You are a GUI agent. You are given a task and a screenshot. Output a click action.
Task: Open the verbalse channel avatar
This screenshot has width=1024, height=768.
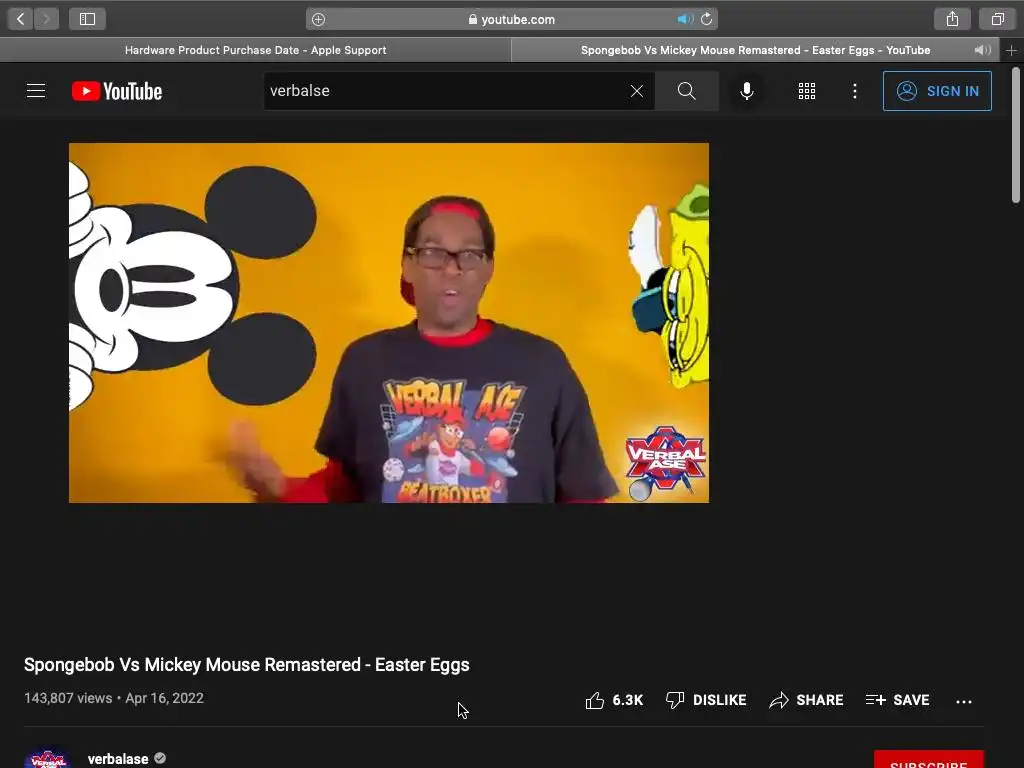point(48,758)
